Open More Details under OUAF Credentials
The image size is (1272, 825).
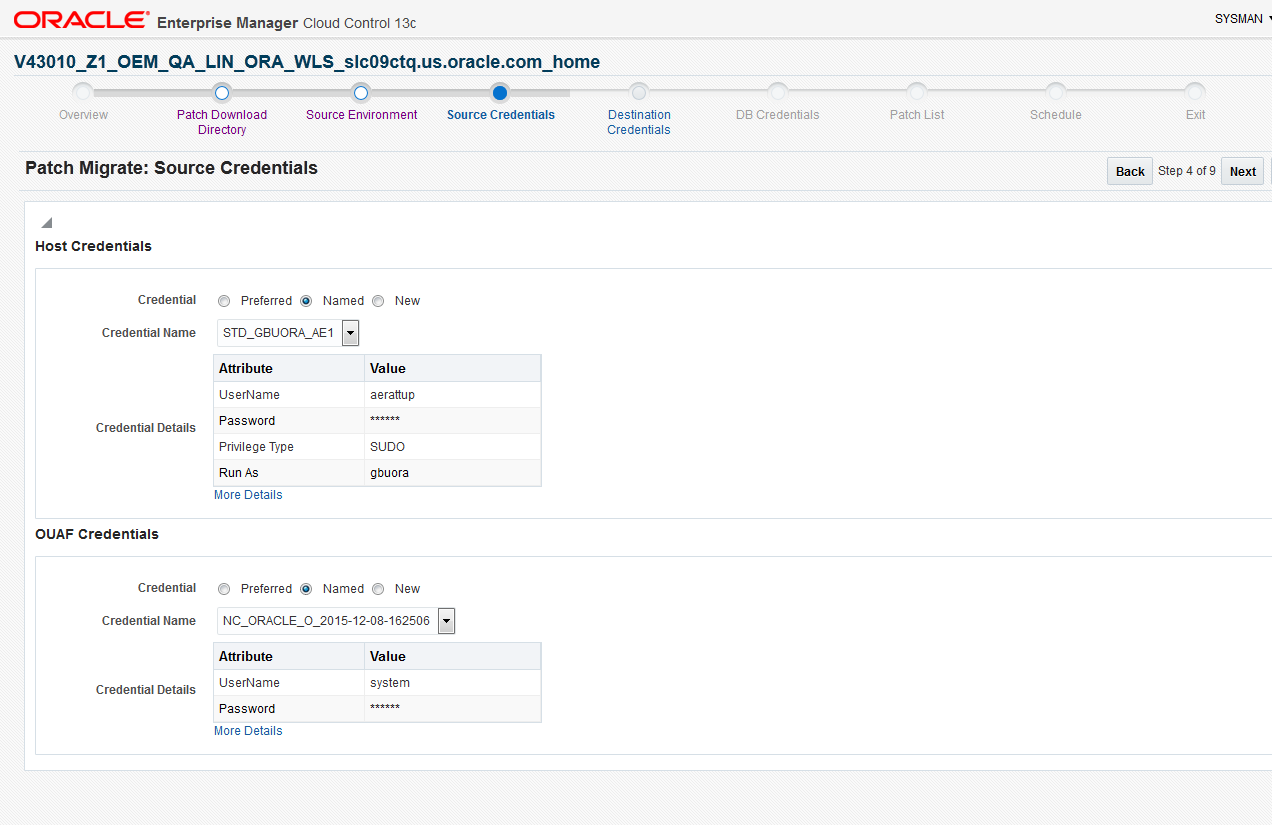pos(248,731)
